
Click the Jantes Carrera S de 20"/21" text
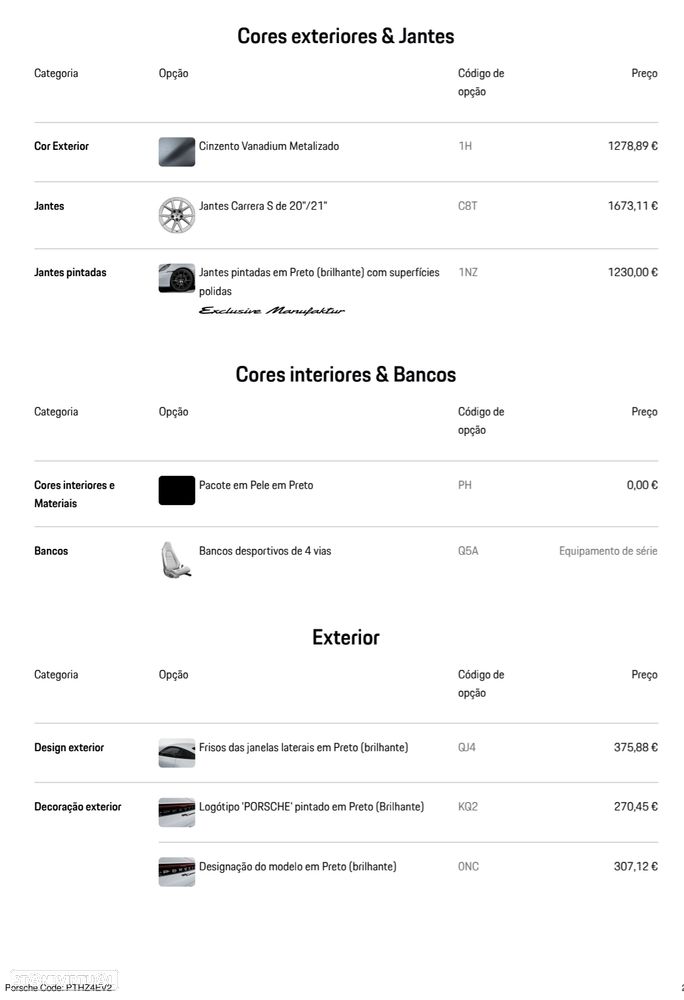point(263,206)
